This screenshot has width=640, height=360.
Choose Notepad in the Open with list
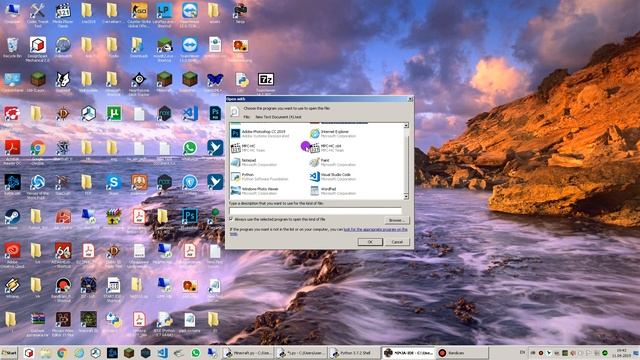click(254, 162)
